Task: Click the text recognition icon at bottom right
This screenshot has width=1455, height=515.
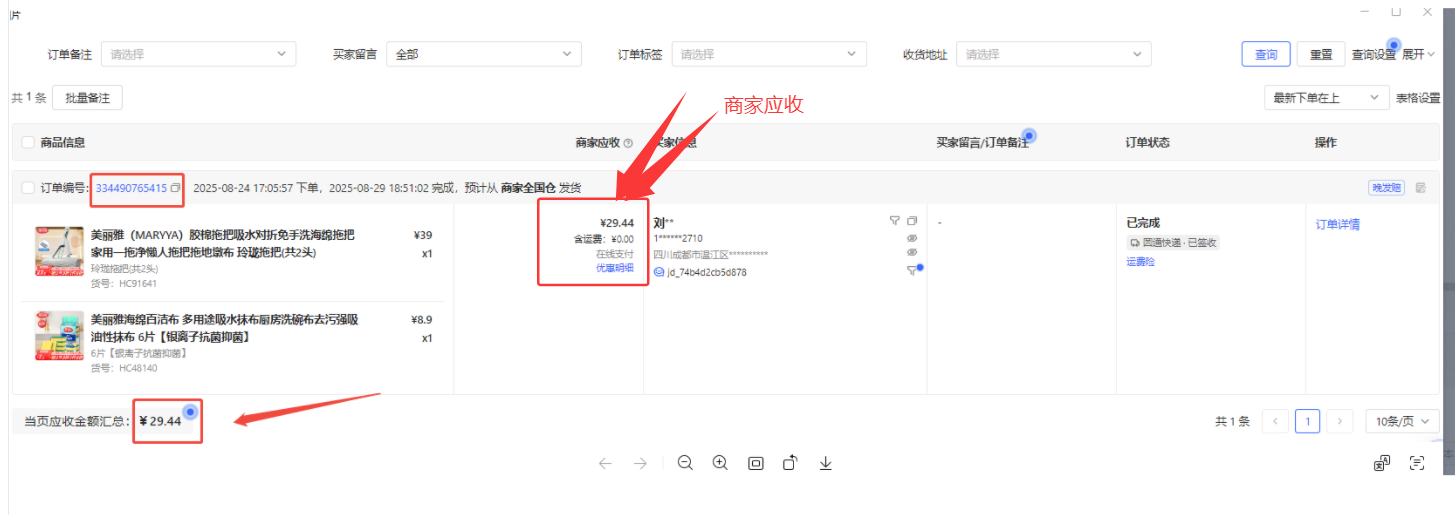Action: pos(1416,463)
